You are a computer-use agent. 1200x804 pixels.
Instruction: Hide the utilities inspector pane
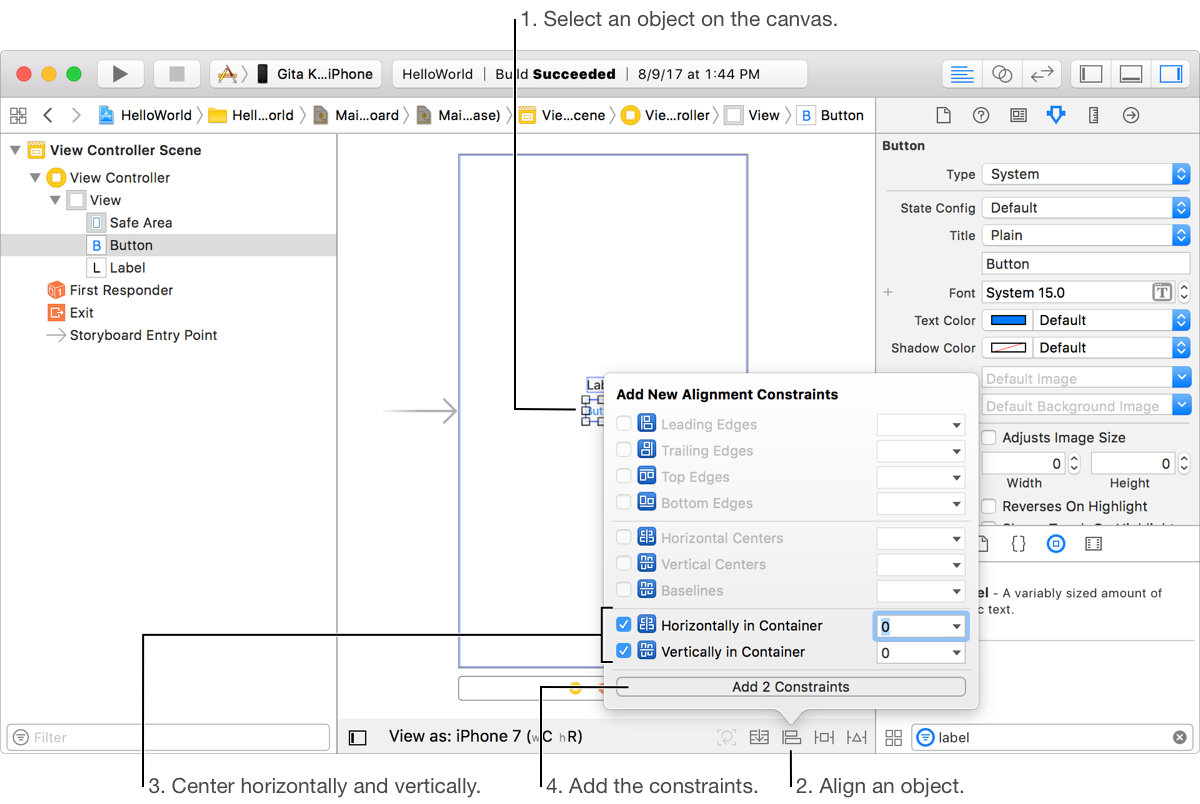pyautogui.click(x=1170, y=74)
